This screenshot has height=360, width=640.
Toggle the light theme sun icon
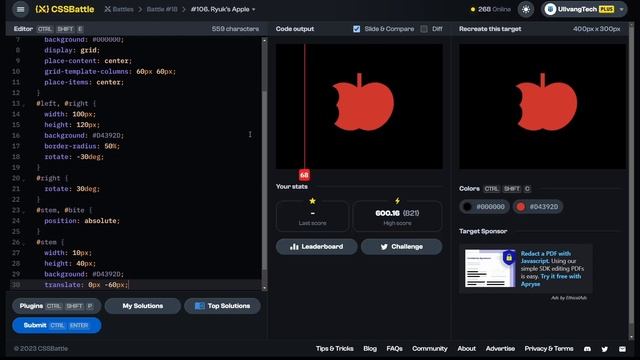[x=526, y=9]
